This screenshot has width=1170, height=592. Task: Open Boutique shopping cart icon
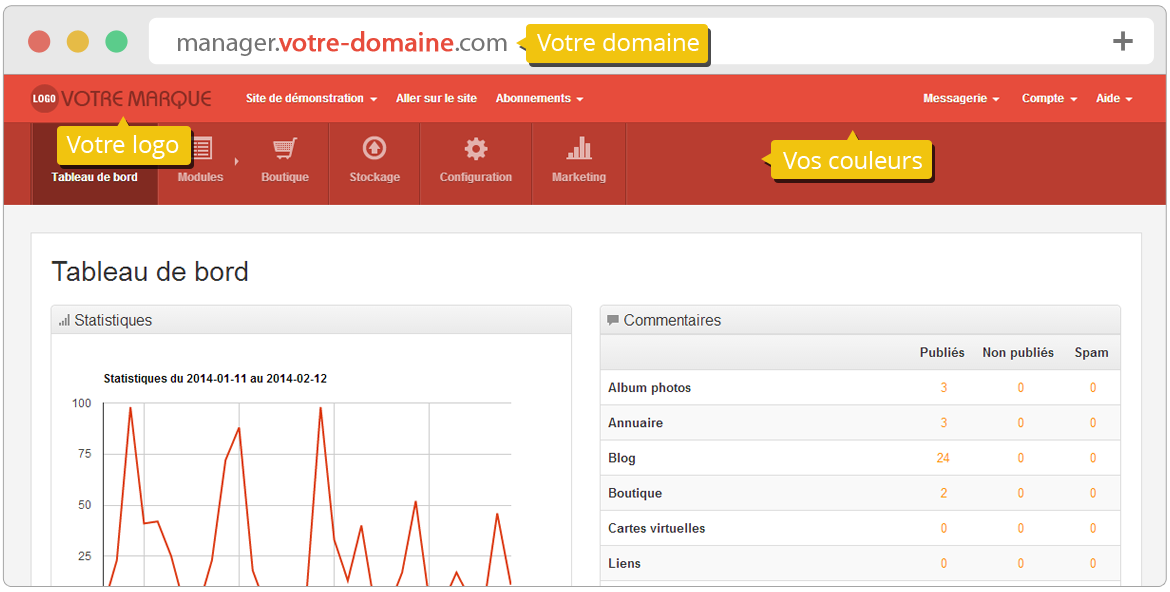coord(285,149)
